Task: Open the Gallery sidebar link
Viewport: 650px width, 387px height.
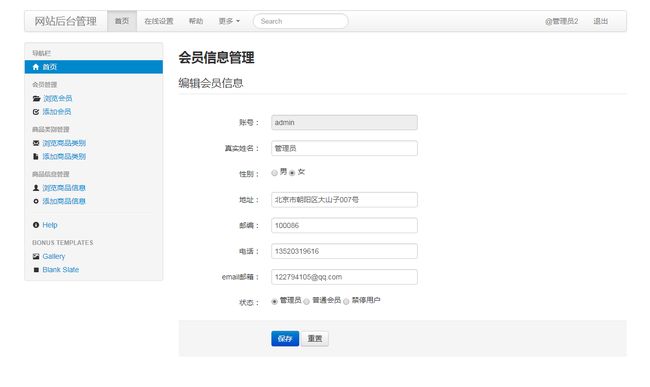Action: (54, 256)
